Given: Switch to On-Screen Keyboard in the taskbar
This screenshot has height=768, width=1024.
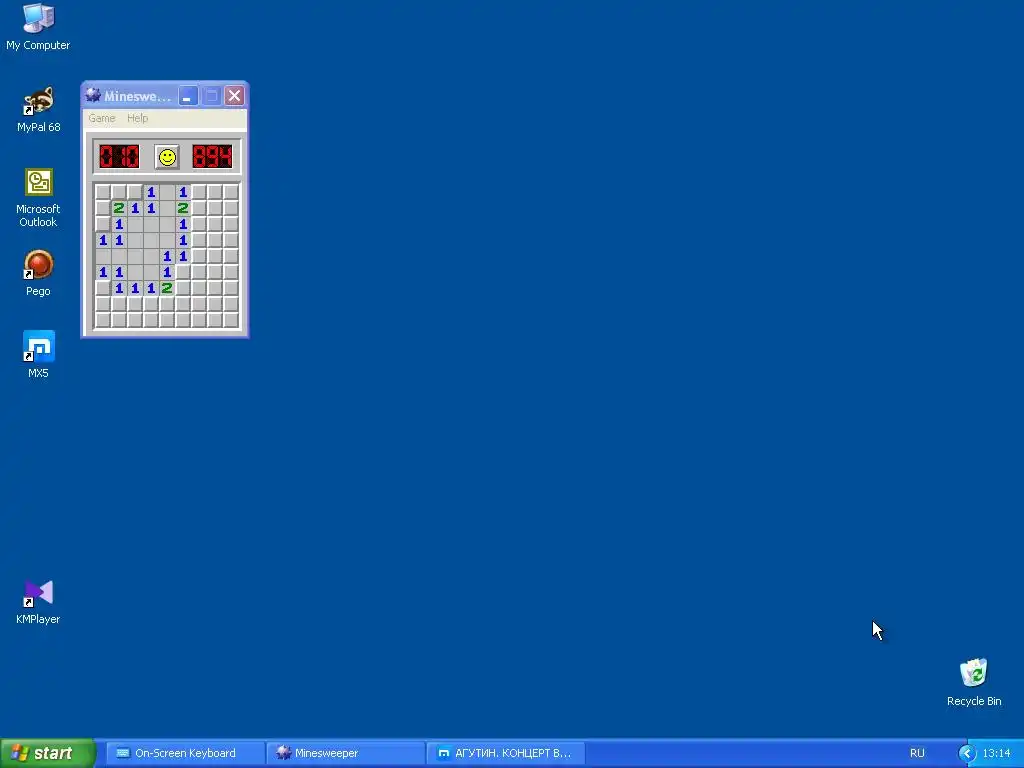Looking at the screenshot, I should [185, 753].
